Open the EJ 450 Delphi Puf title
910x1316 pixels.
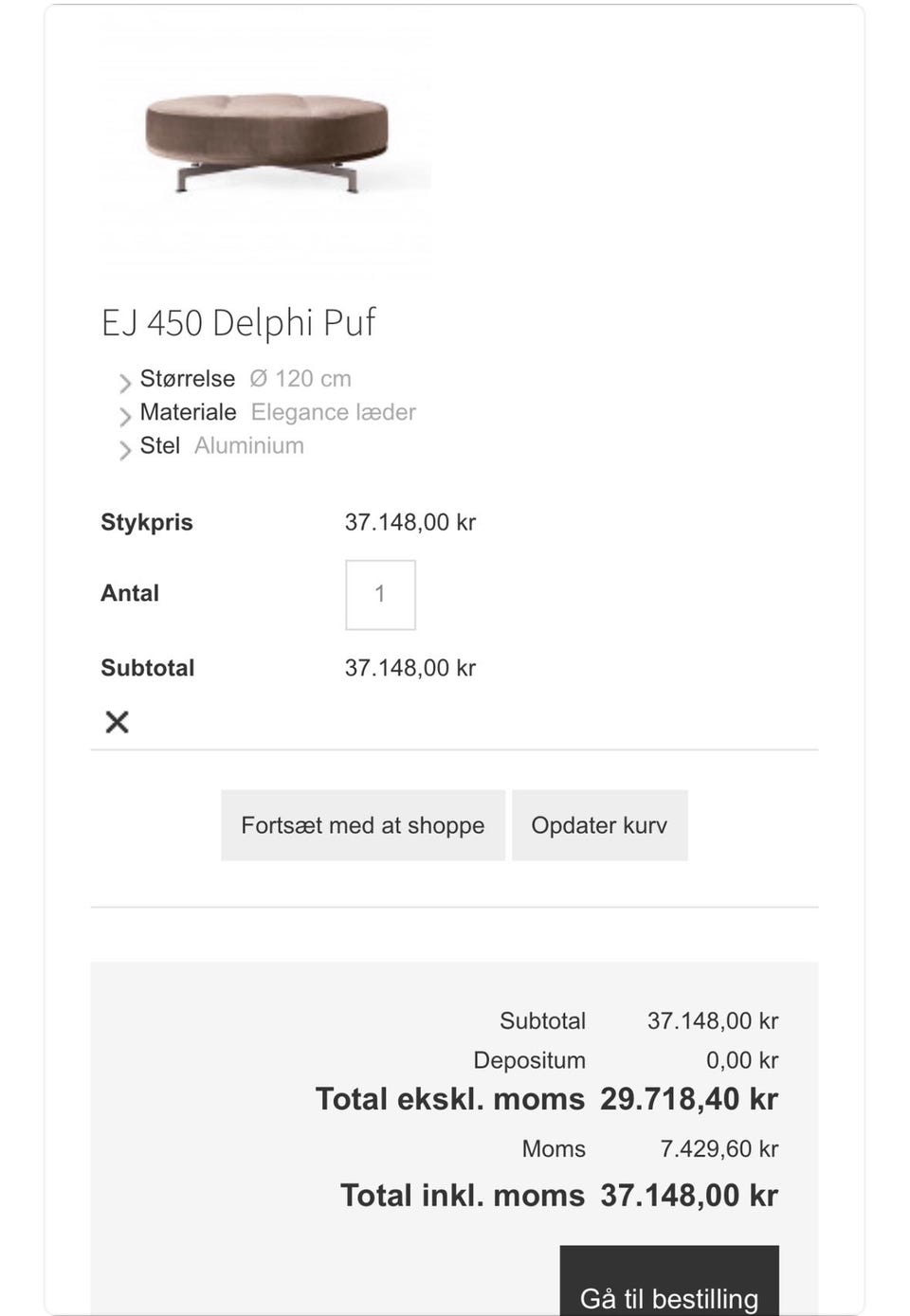coord(238,323)
